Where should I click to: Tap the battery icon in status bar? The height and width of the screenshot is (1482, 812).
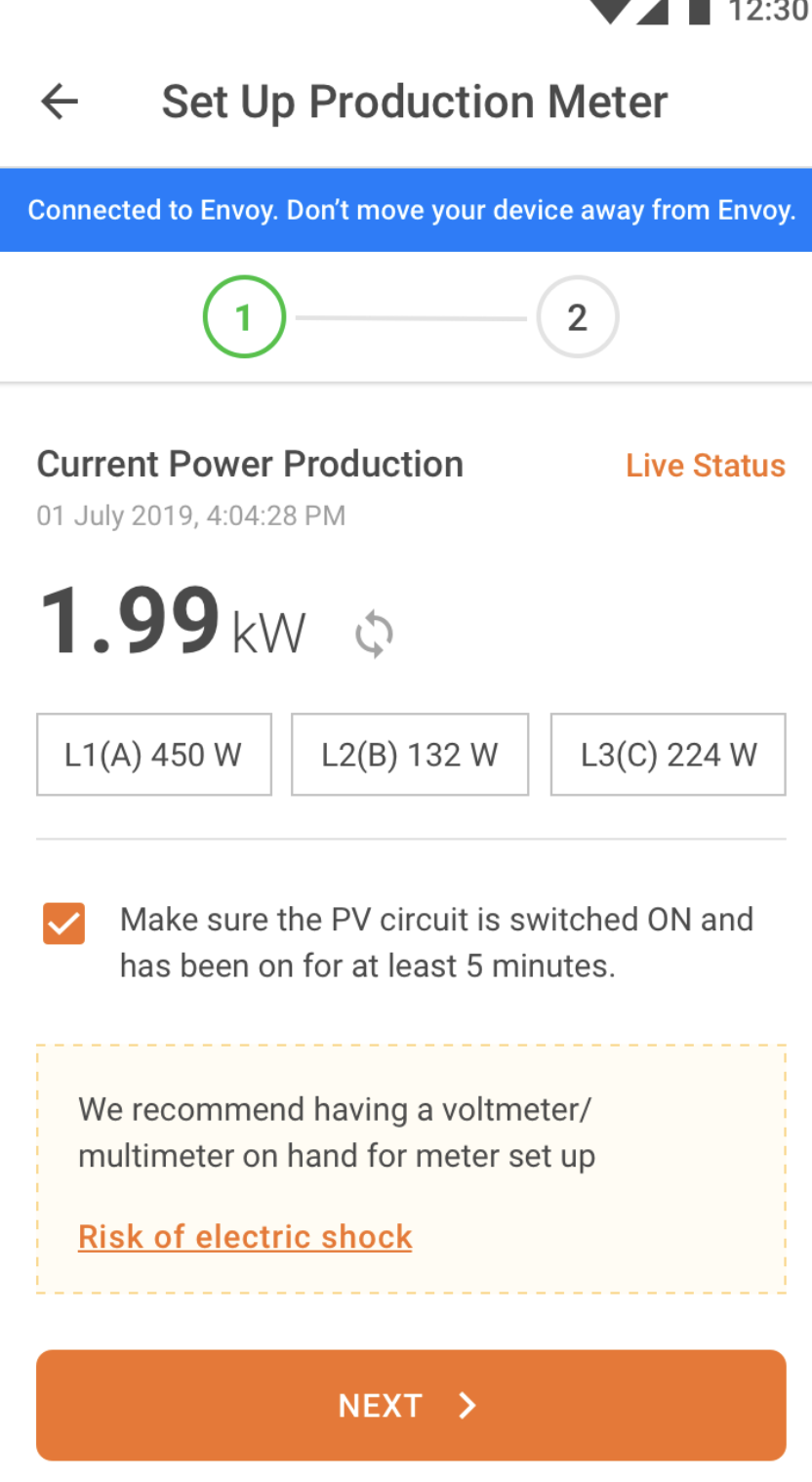point(699,11)
